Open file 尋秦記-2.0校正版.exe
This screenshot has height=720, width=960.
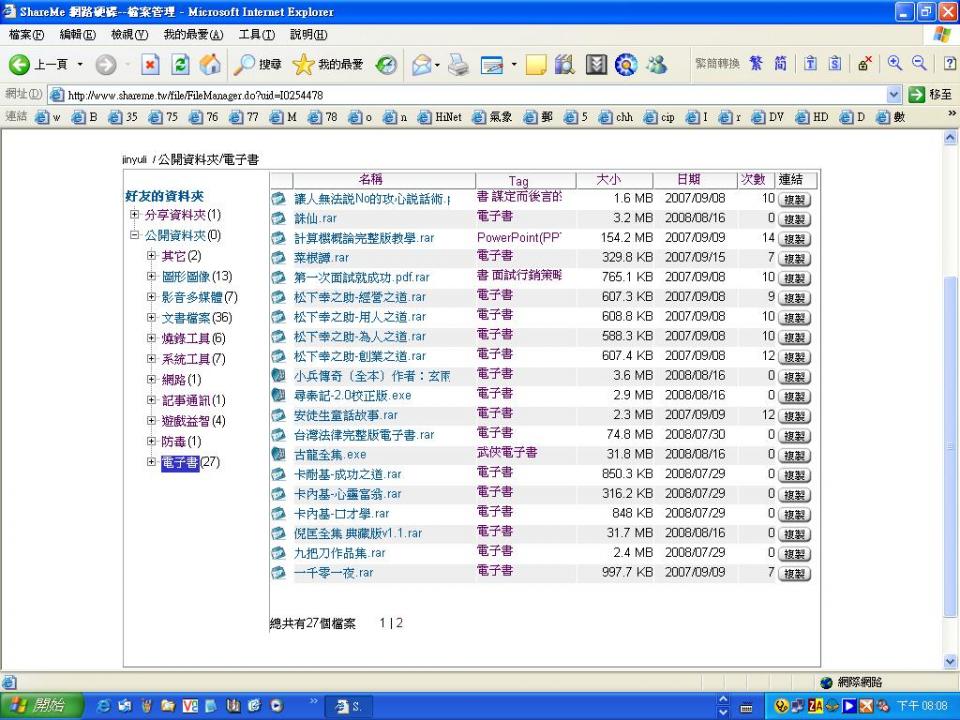point(353,396)
